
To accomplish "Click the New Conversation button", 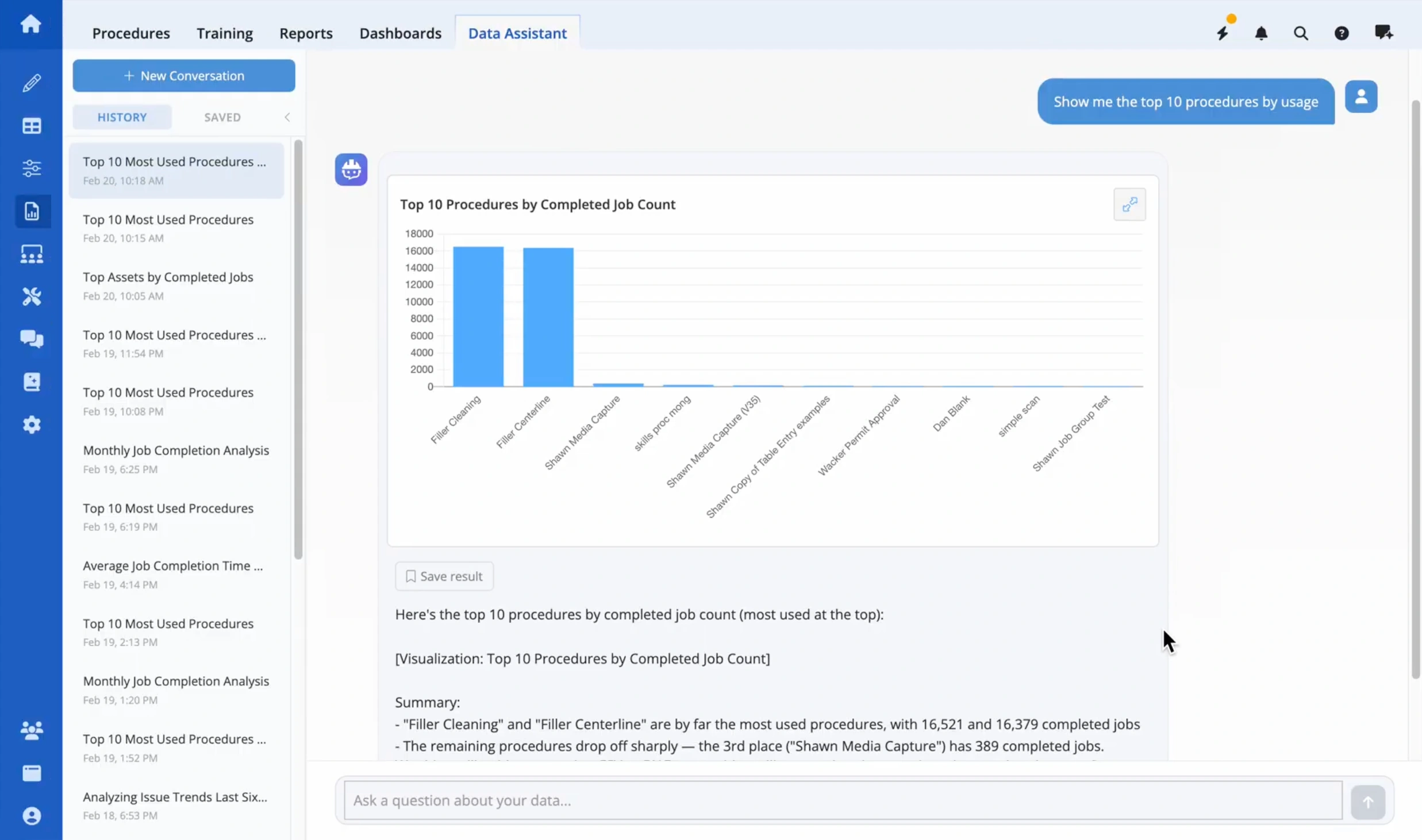I will [x=183, y=75].
